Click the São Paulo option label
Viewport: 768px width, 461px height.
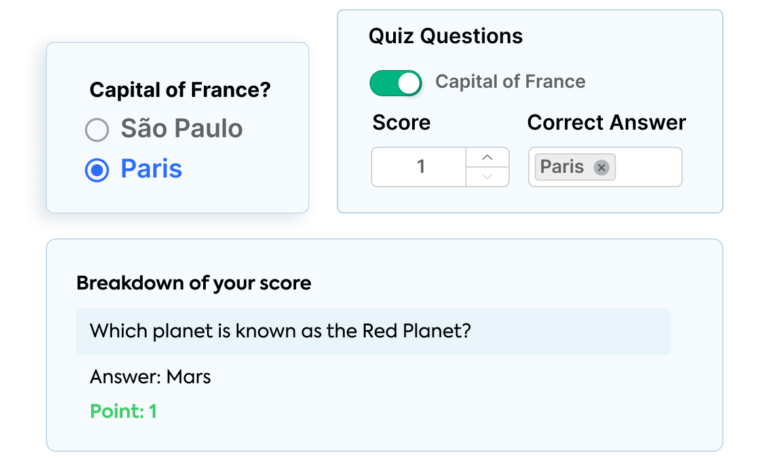181,129
